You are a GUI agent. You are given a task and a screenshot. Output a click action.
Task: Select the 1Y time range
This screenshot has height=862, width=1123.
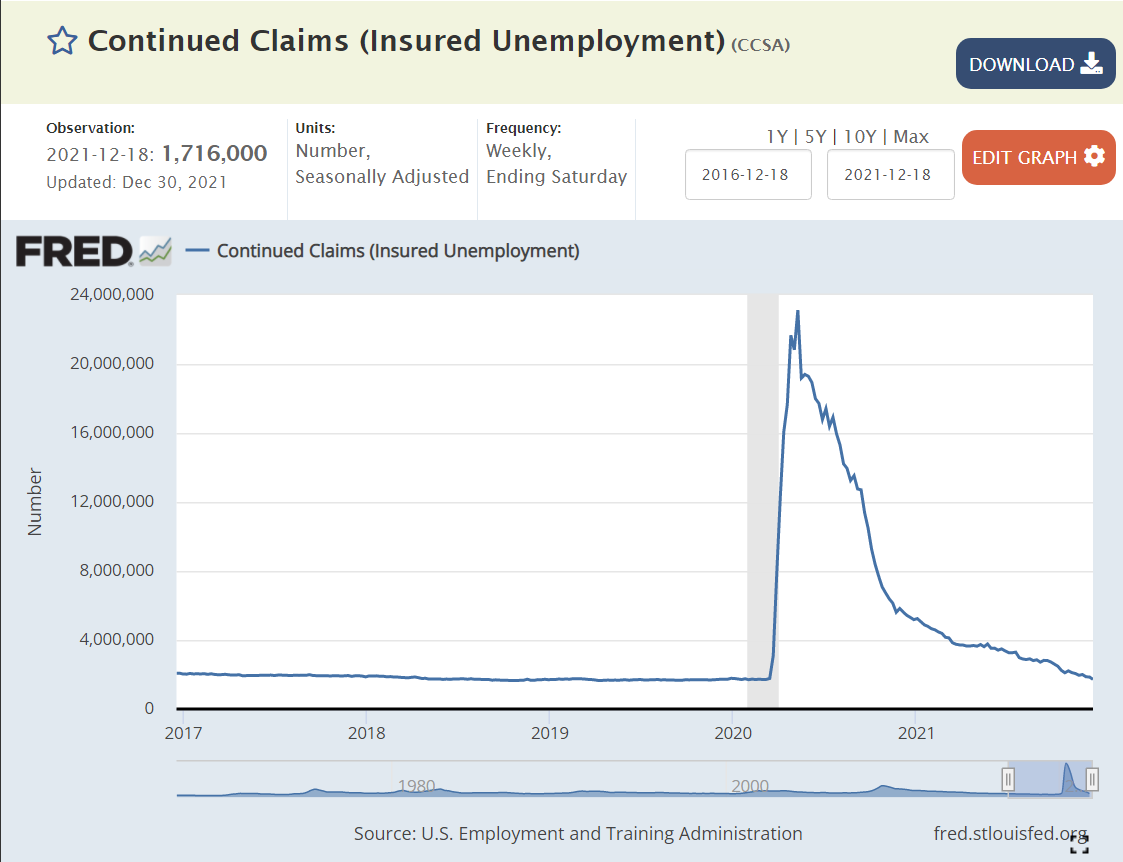777,137
